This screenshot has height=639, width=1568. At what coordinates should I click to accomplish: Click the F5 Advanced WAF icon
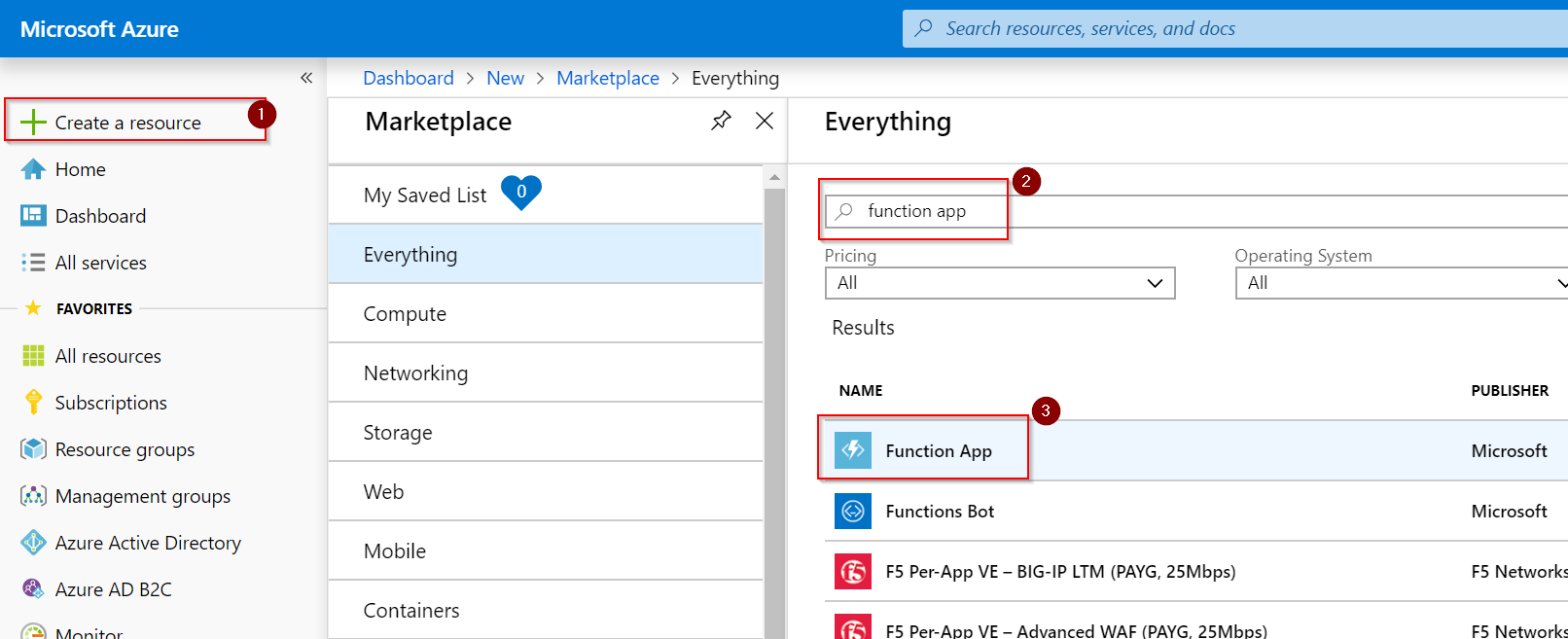coord(853,626)
